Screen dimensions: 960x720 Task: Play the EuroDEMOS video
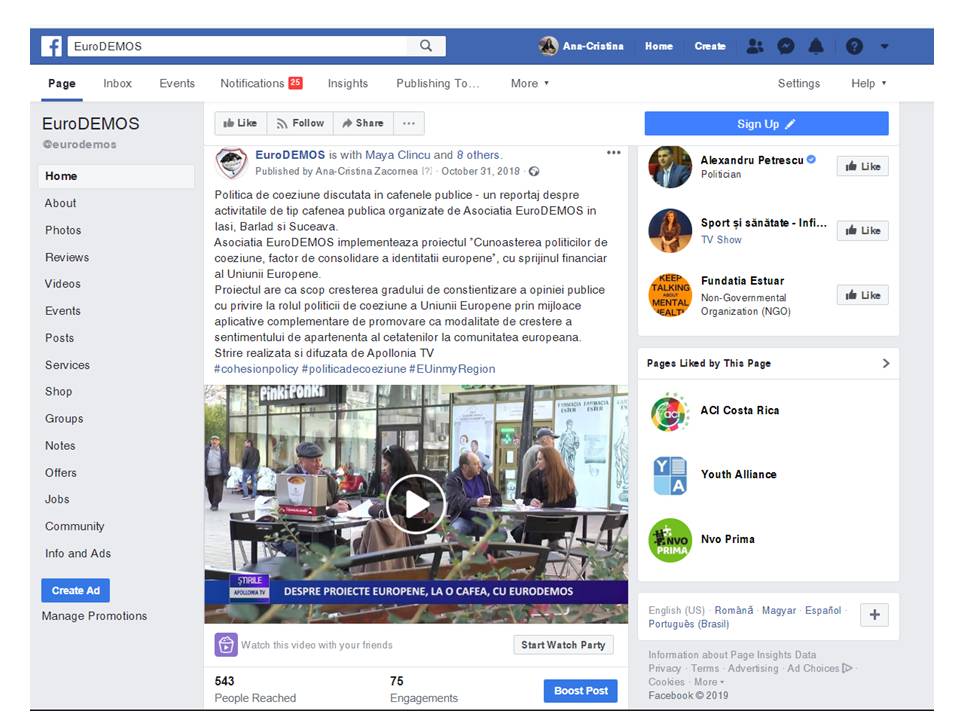[x=416, y=504]
